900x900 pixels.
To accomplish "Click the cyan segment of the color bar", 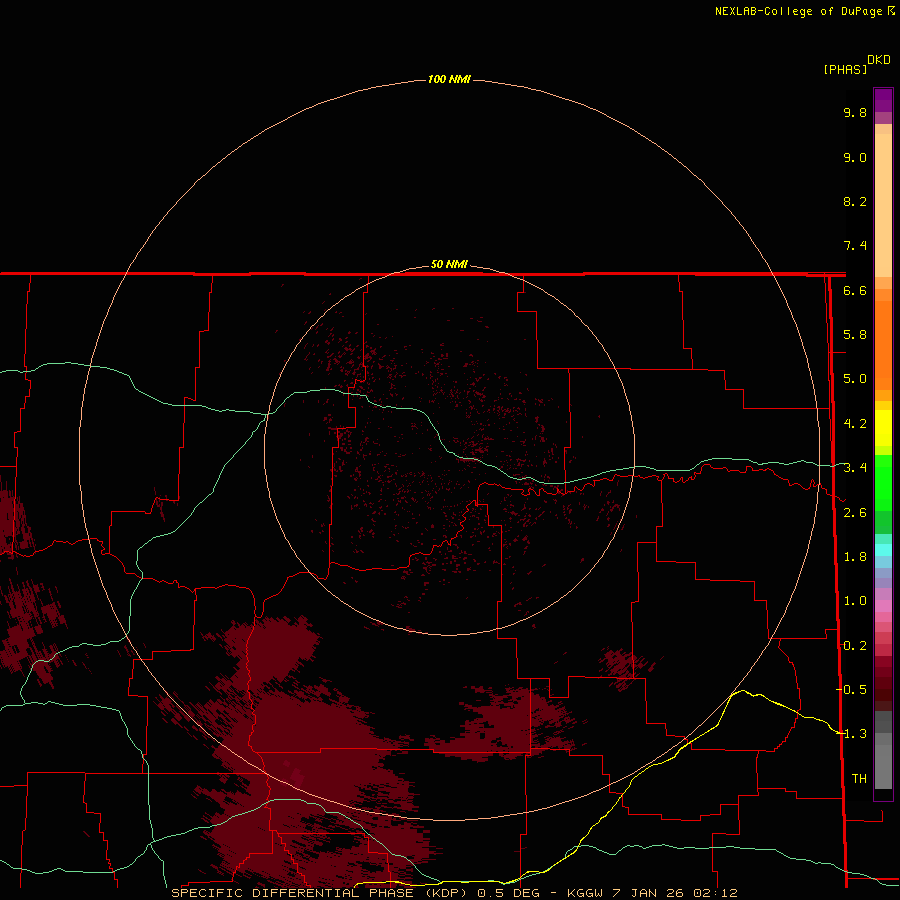I will pyautogui.click(x=883, y=549).
